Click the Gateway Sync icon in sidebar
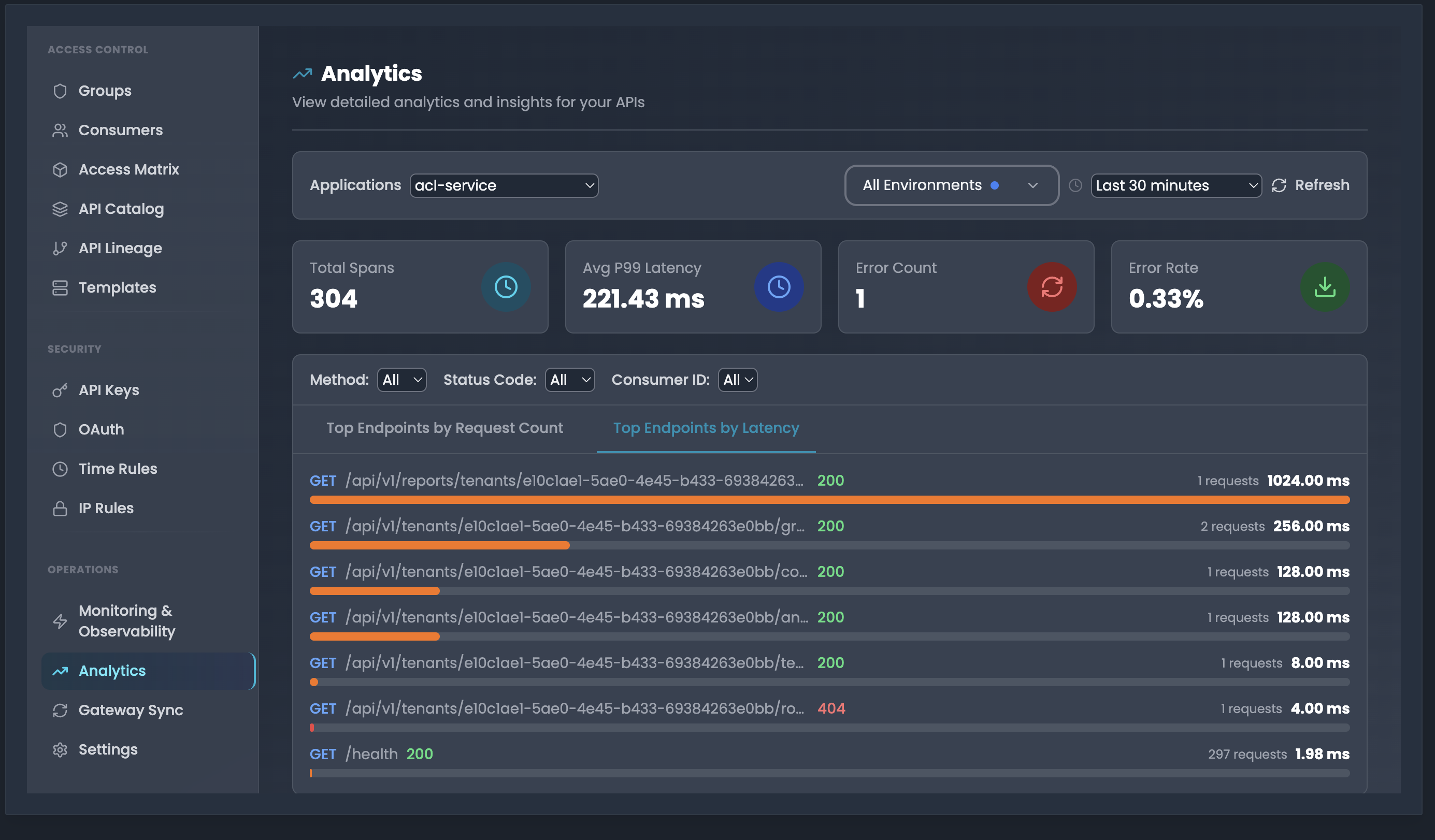Image resolution: width=1435 pixels, height=840 pixels. coord(60,710)
